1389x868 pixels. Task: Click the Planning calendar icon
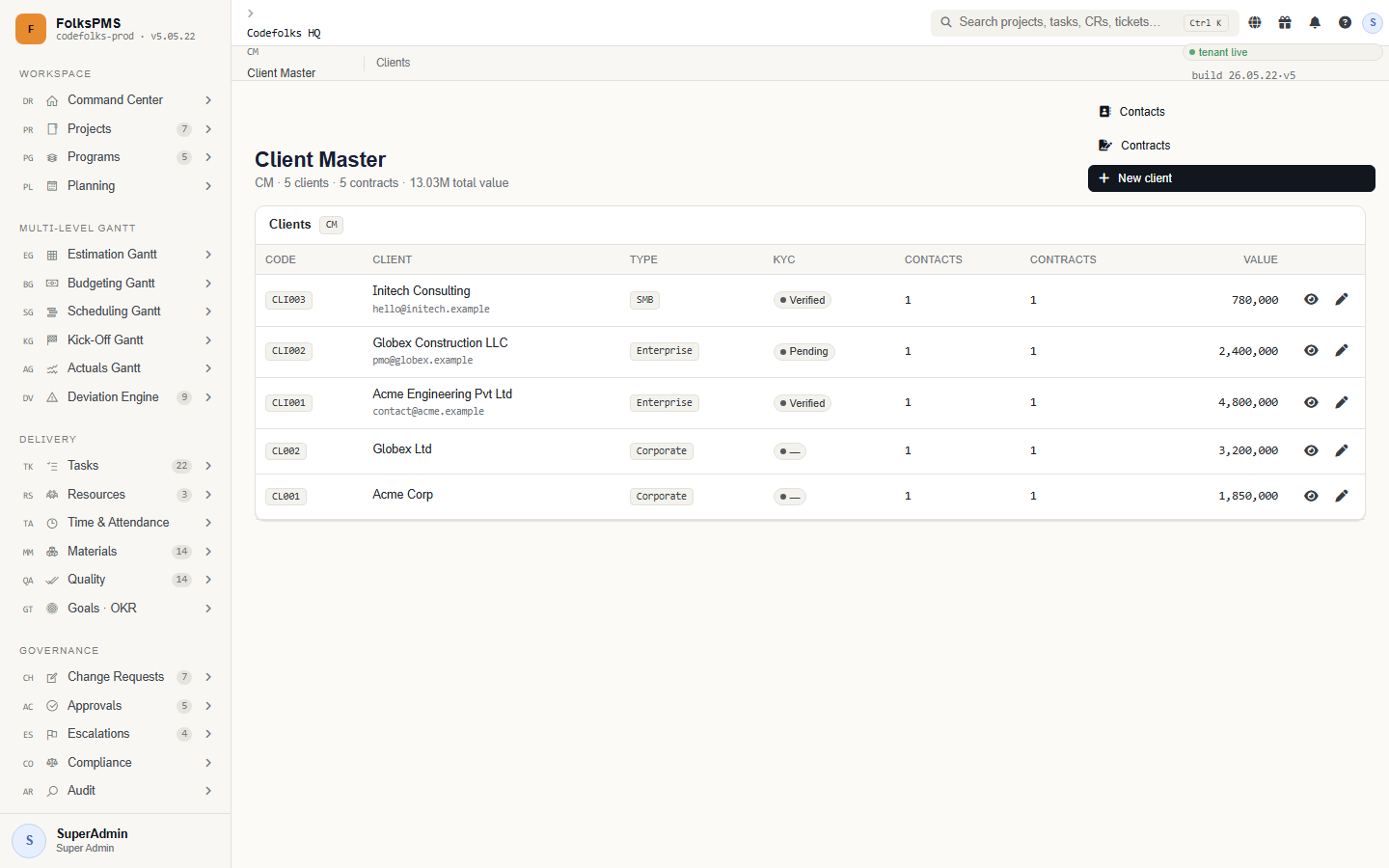click(52, 186)
